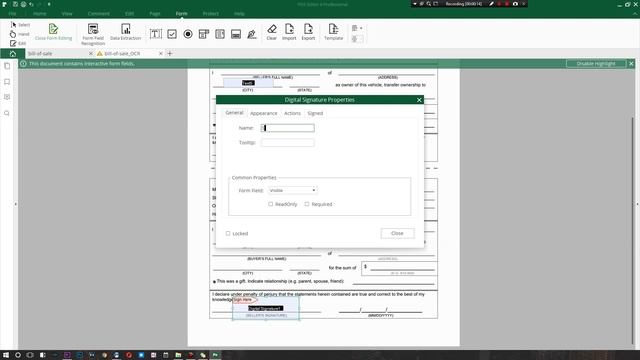The image size is (640, 360).
Task: Select the Radio Button field tool
Action: click(x=188, y=34)
